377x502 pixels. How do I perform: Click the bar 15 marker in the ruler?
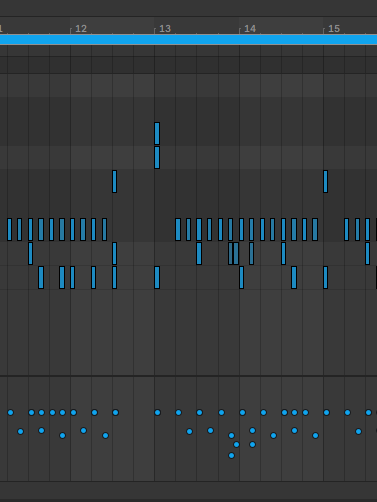point(334,29)
